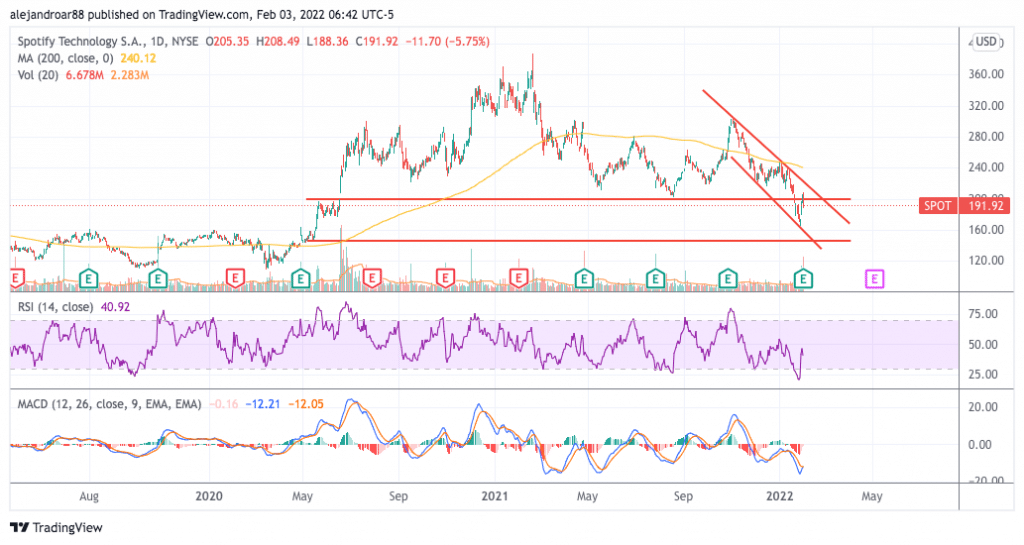Click the volume average value 2.283M
Image resolution: width=1024 pixels, height=545 pixels.
pyautogui.click(x=129, y=75)
